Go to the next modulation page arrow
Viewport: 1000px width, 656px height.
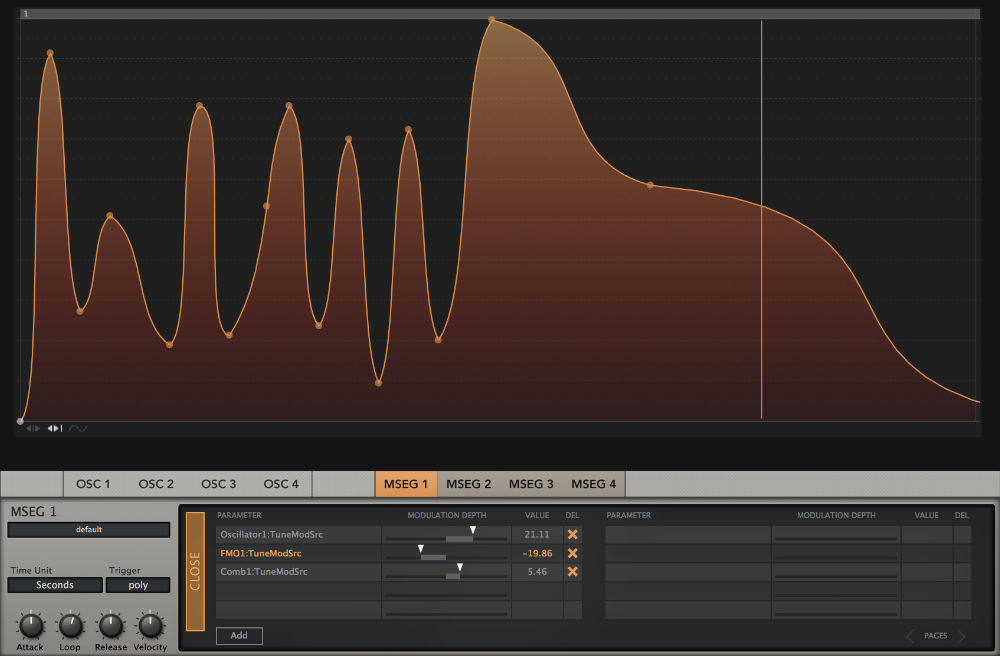pos(961,636)
